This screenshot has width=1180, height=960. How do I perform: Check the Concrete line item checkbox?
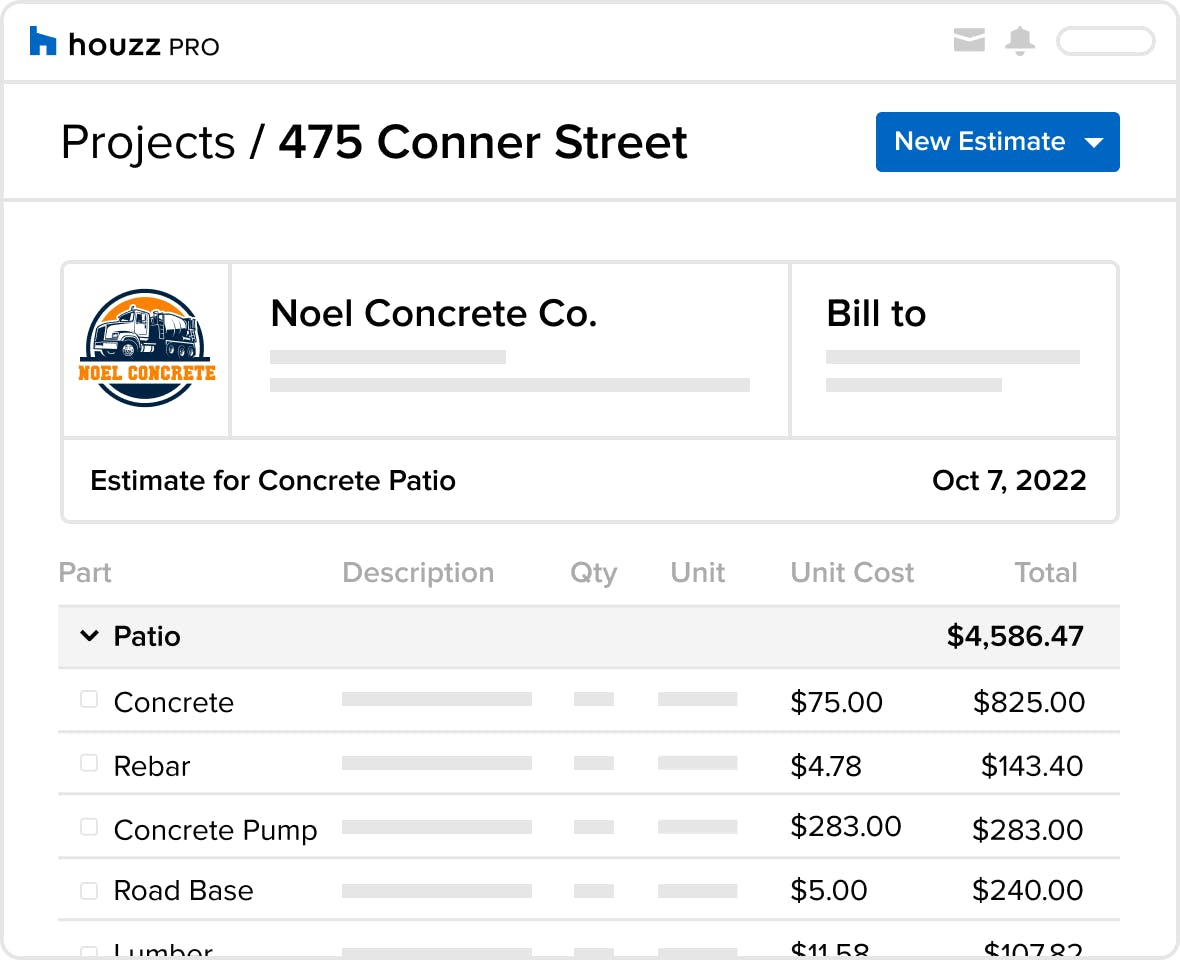coord(89,700)
